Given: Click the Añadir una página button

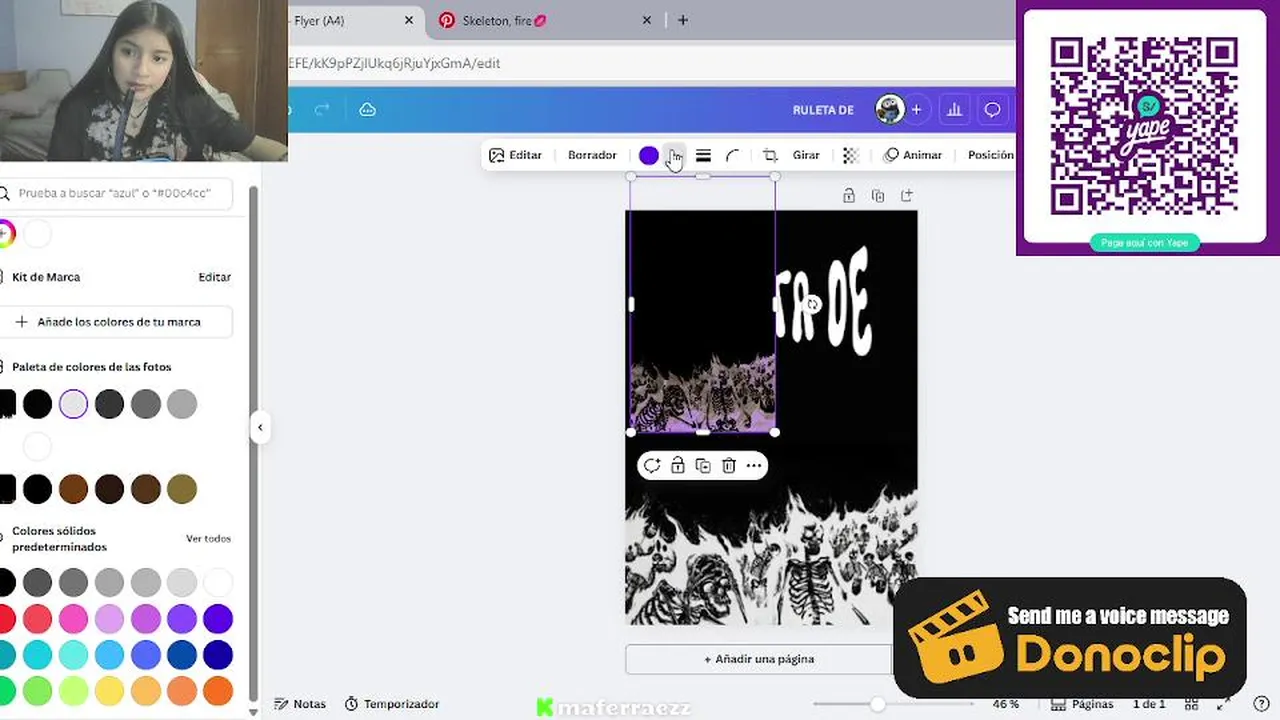Looking at the screenshot, I should coord(759,659).
